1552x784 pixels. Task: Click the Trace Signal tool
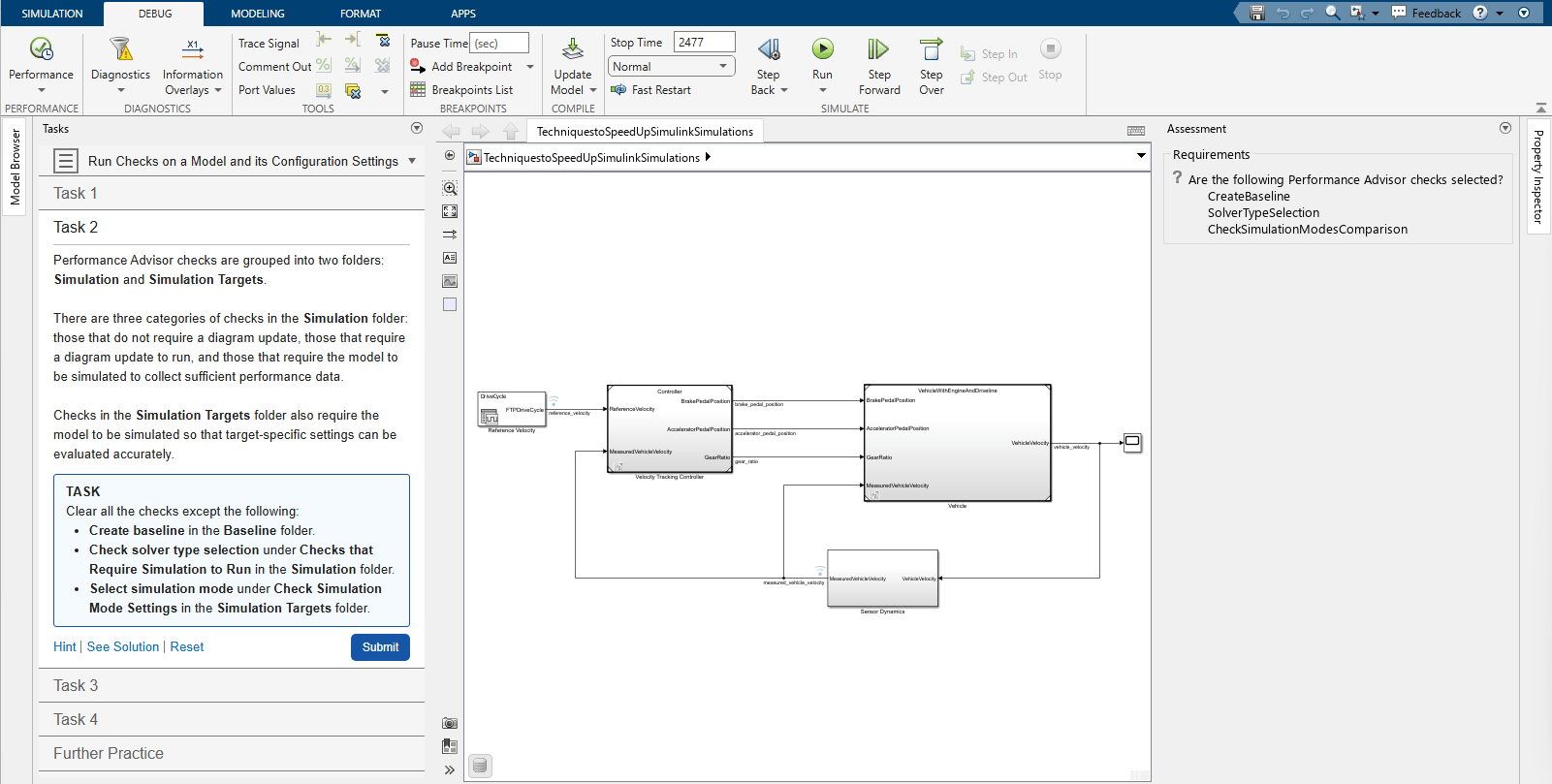pos(269,44)
